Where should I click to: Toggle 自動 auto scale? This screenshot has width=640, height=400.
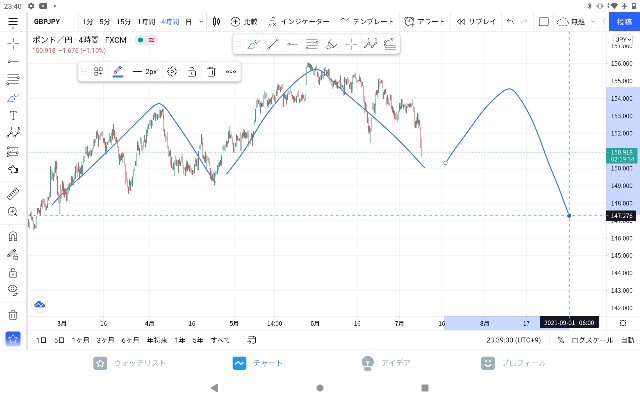627,340
